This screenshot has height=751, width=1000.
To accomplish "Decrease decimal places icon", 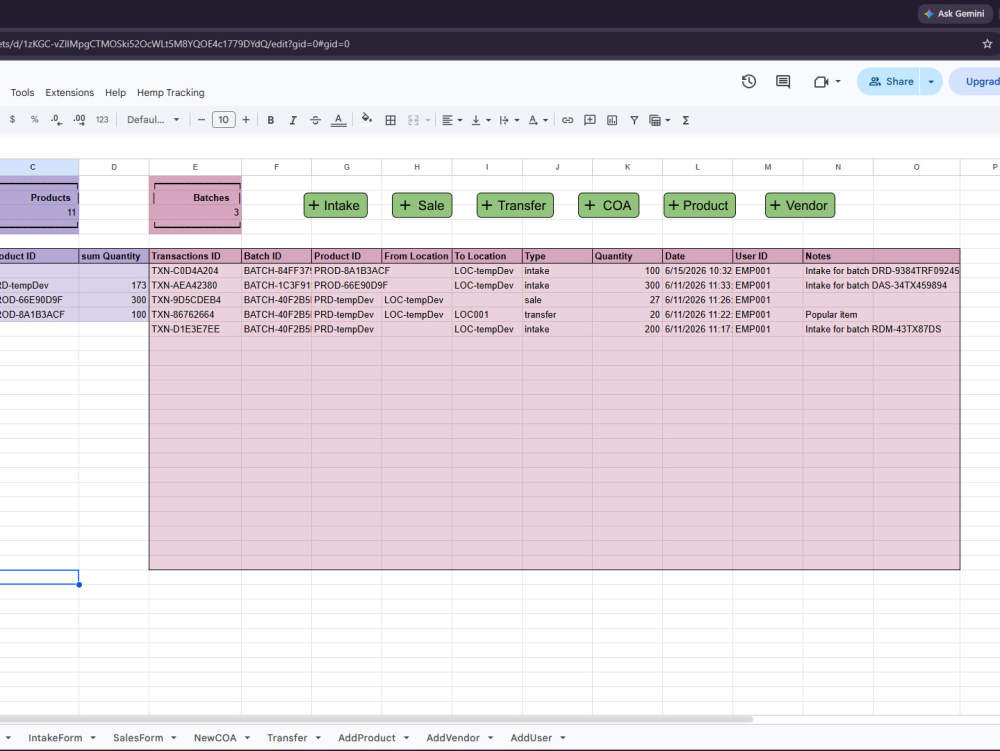I will coord(57,120).
